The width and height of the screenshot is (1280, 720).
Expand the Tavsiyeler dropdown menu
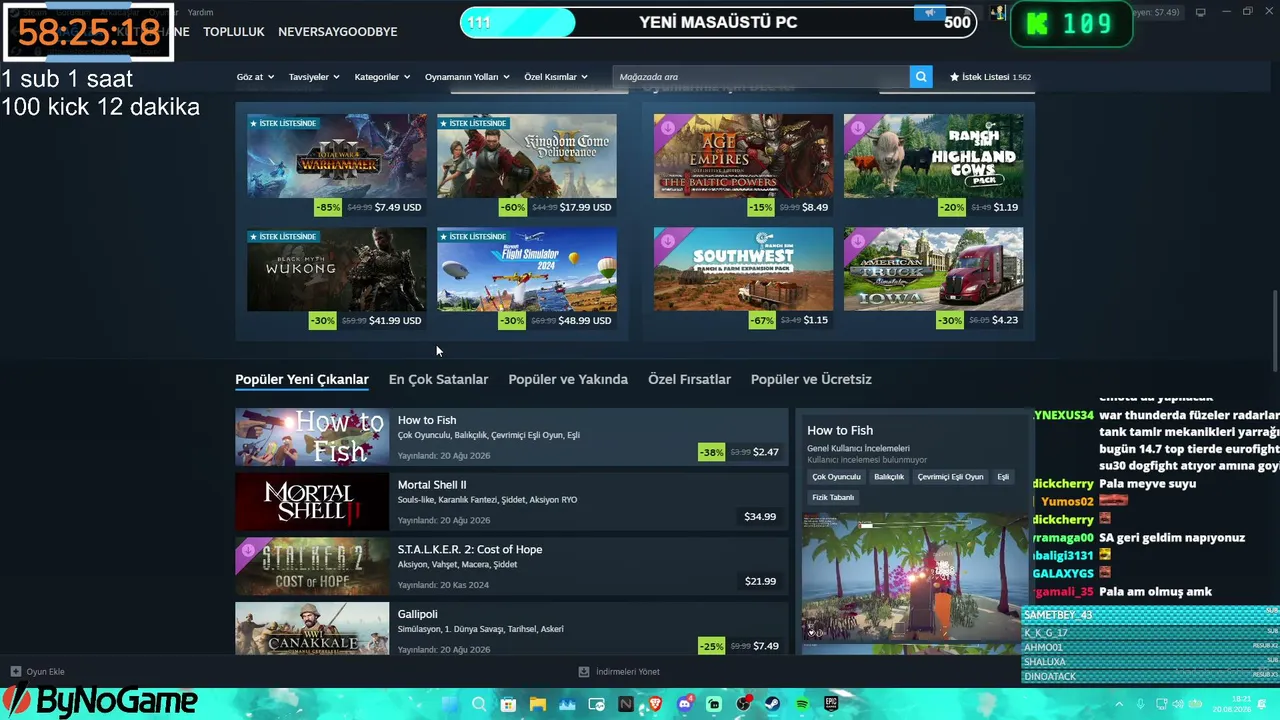[314, 77]
